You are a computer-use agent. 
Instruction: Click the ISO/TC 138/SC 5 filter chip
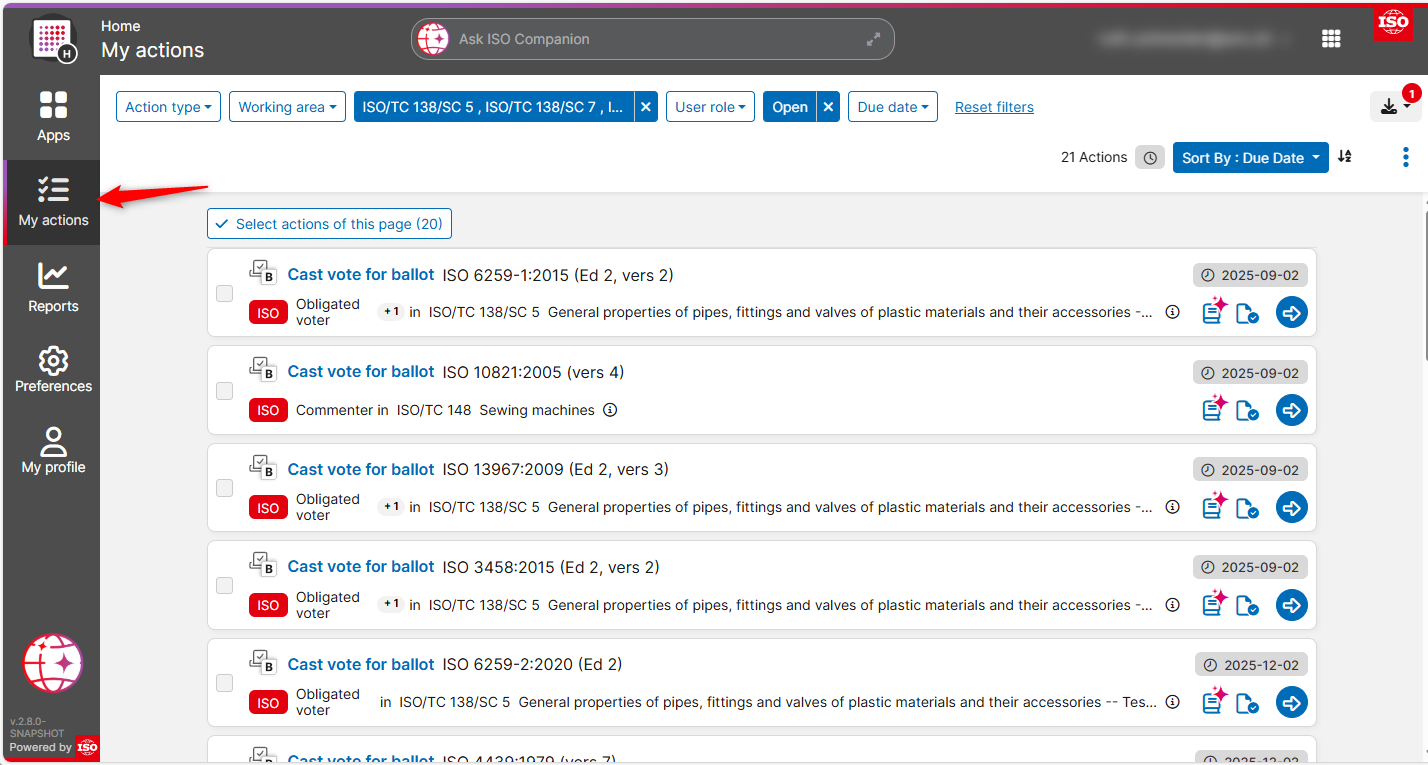[494, 107]
